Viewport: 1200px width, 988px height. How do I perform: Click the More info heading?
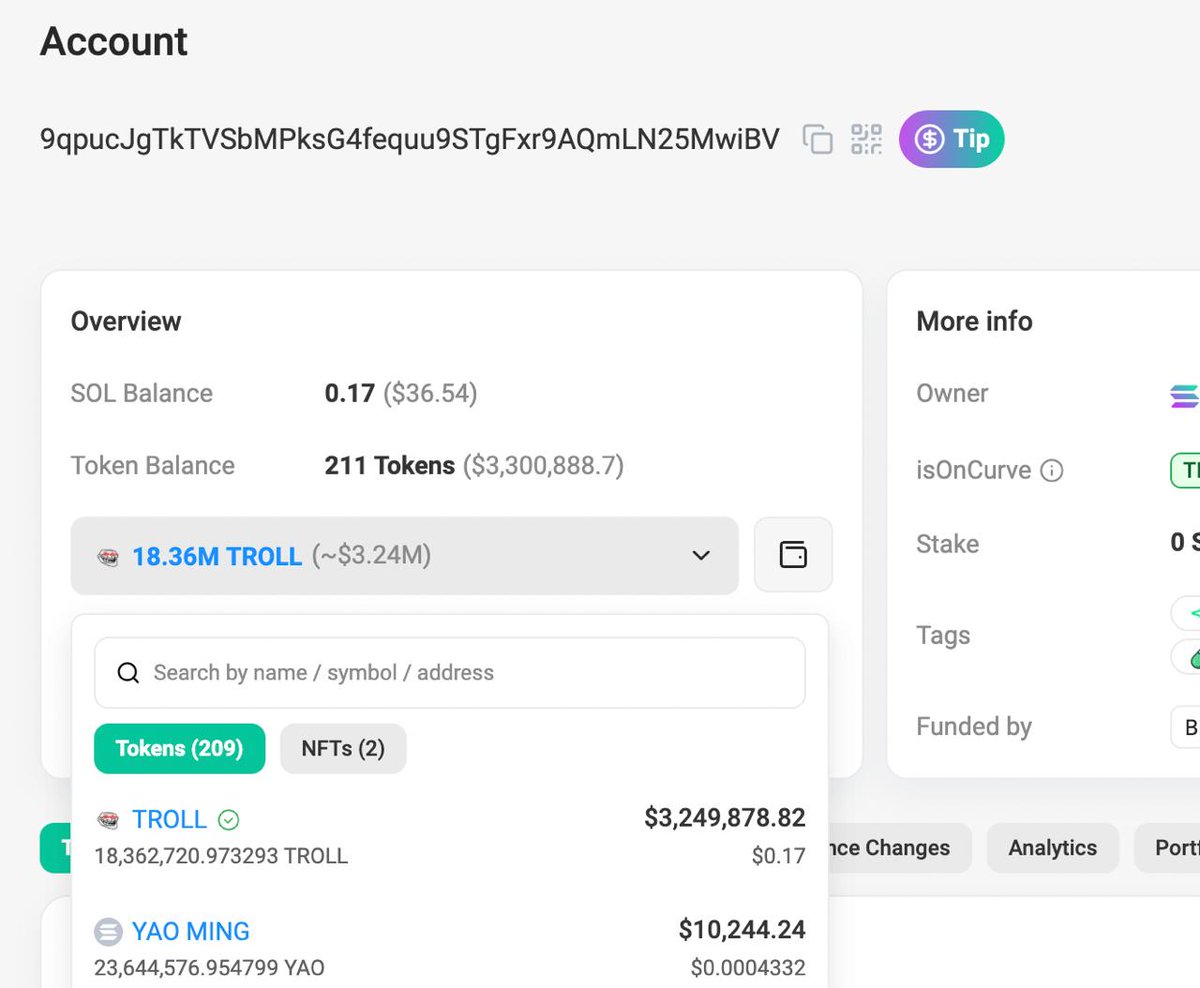tap(975, 321)
